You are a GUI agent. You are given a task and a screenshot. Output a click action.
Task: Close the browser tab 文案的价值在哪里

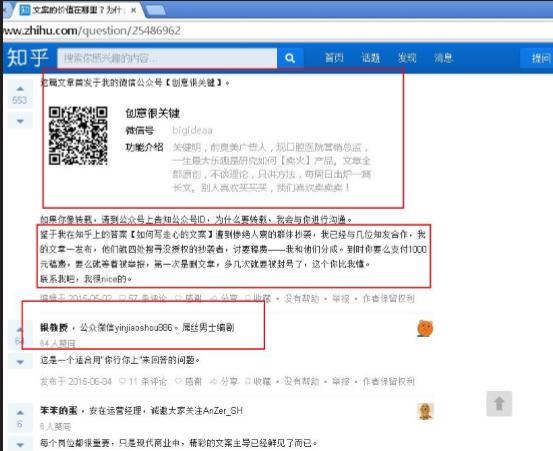(x=134, y=11)
